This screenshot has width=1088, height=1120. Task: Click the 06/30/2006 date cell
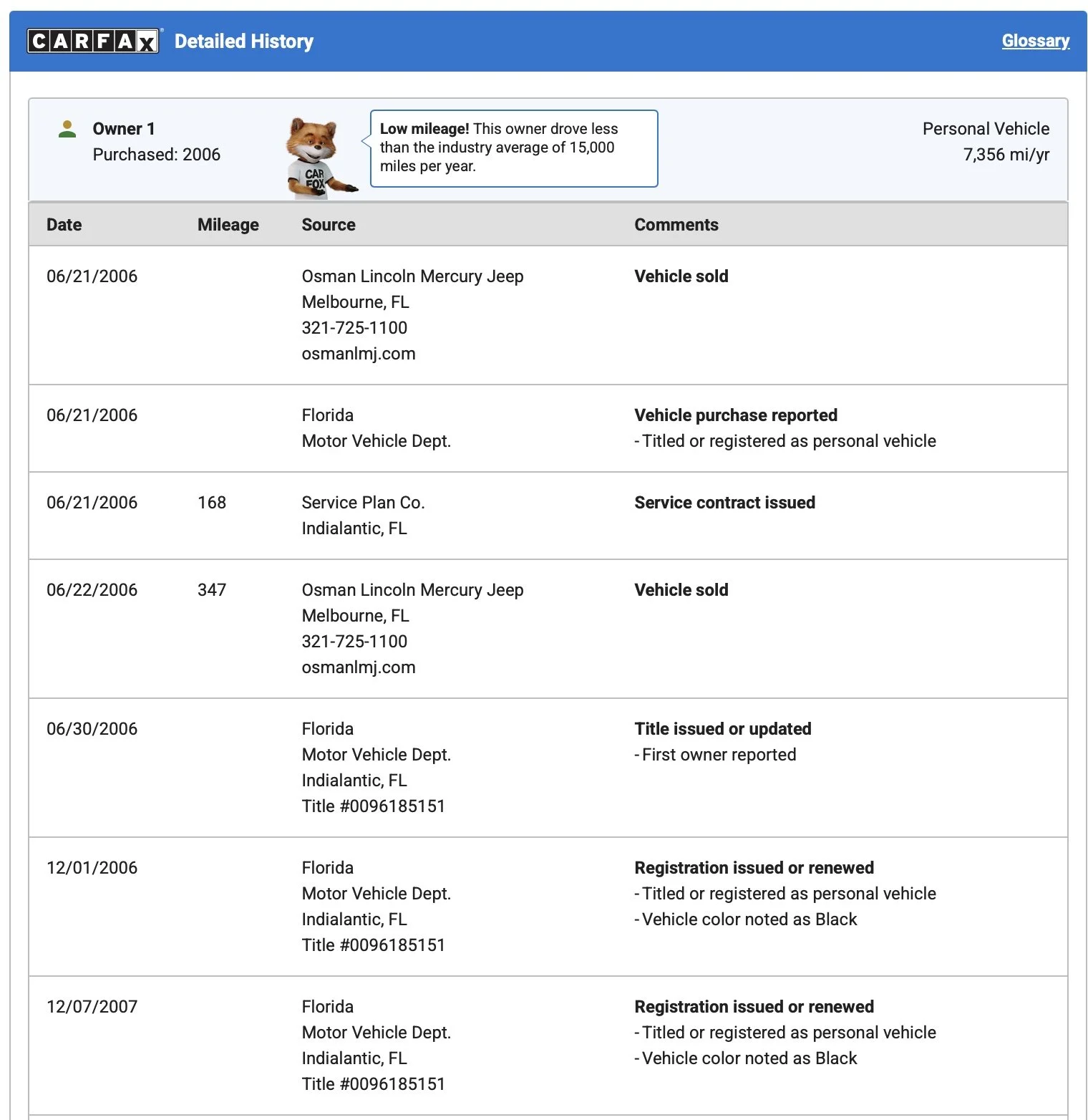[92, 729]
